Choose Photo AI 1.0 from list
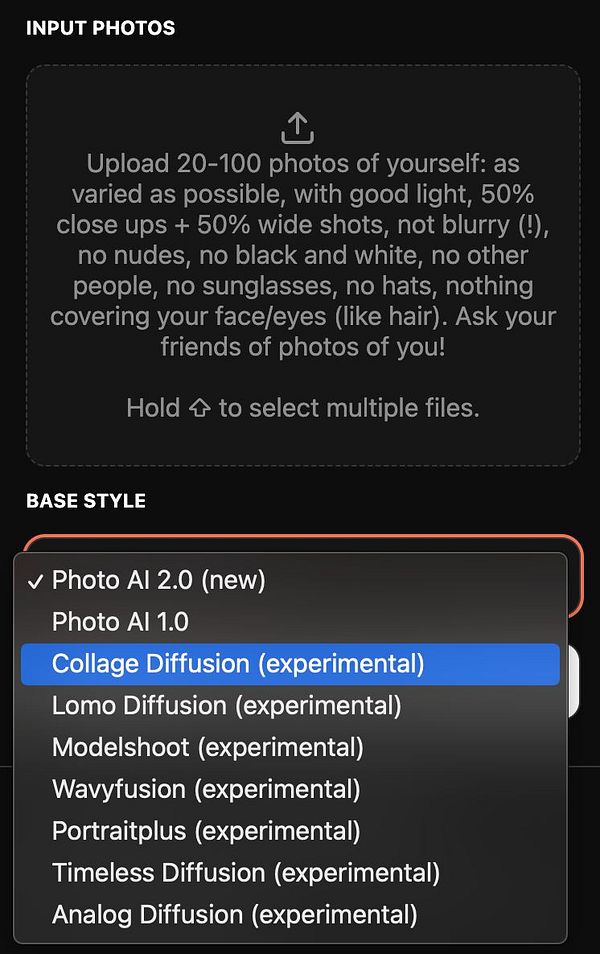600x954 pixels. coord(120,622)
